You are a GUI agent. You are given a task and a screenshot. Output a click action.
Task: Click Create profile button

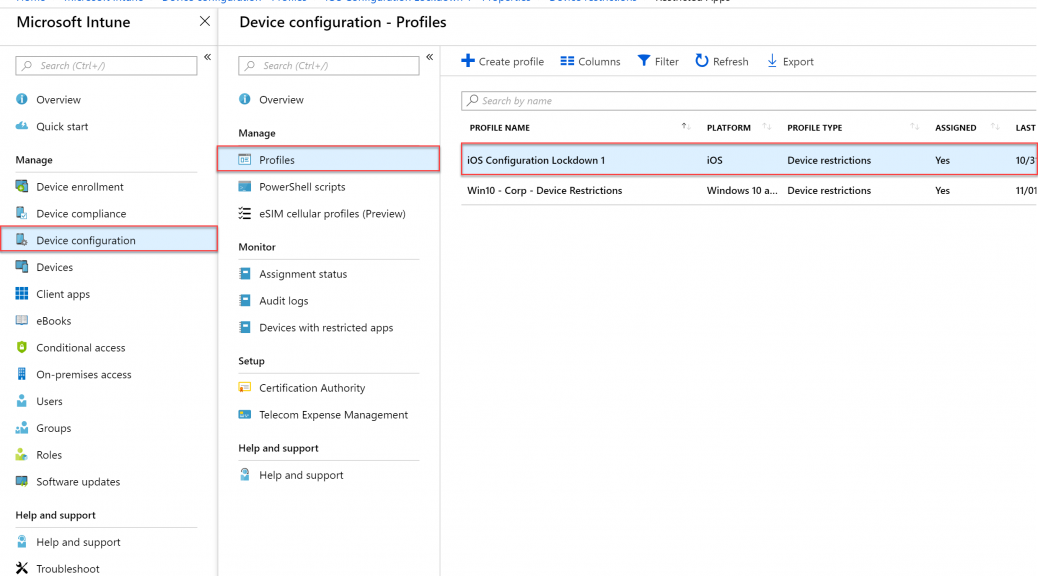[502, 61]
